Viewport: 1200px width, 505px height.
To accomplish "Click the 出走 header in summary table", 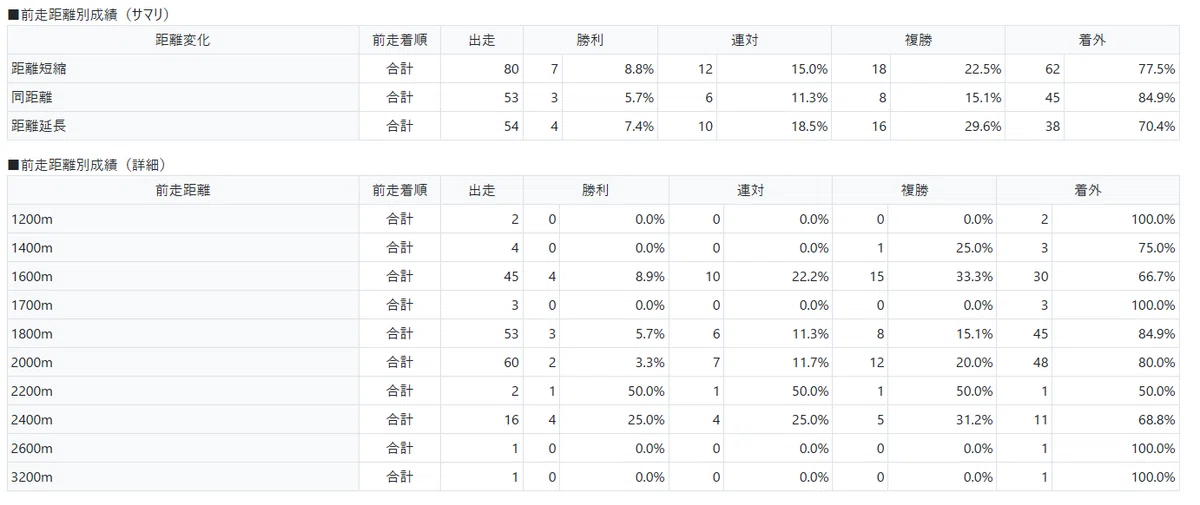I will tap(482, 41).
